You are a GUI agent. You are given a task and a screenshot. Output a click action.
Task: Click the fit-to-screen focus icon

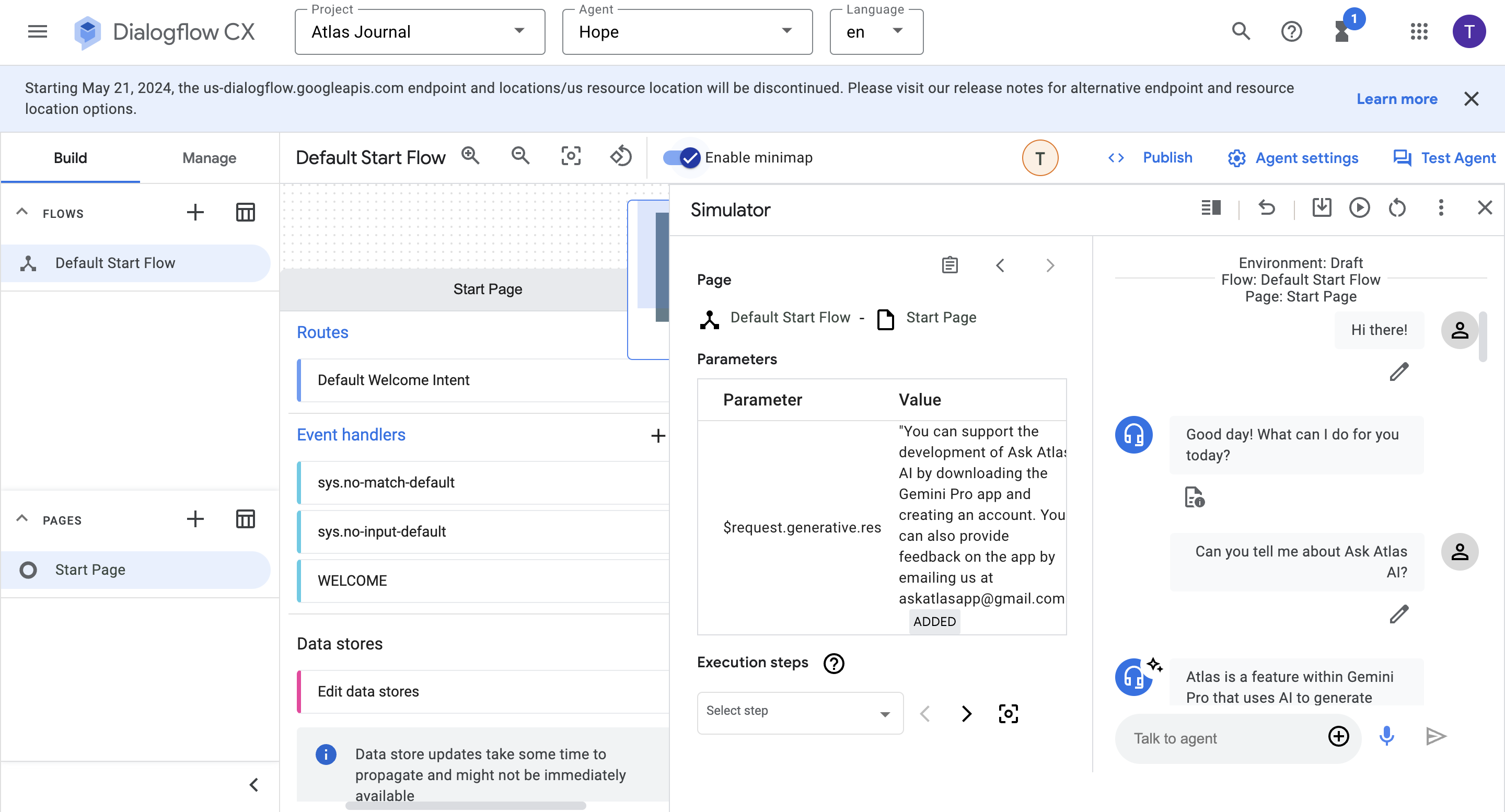click(x=570, y=157)
